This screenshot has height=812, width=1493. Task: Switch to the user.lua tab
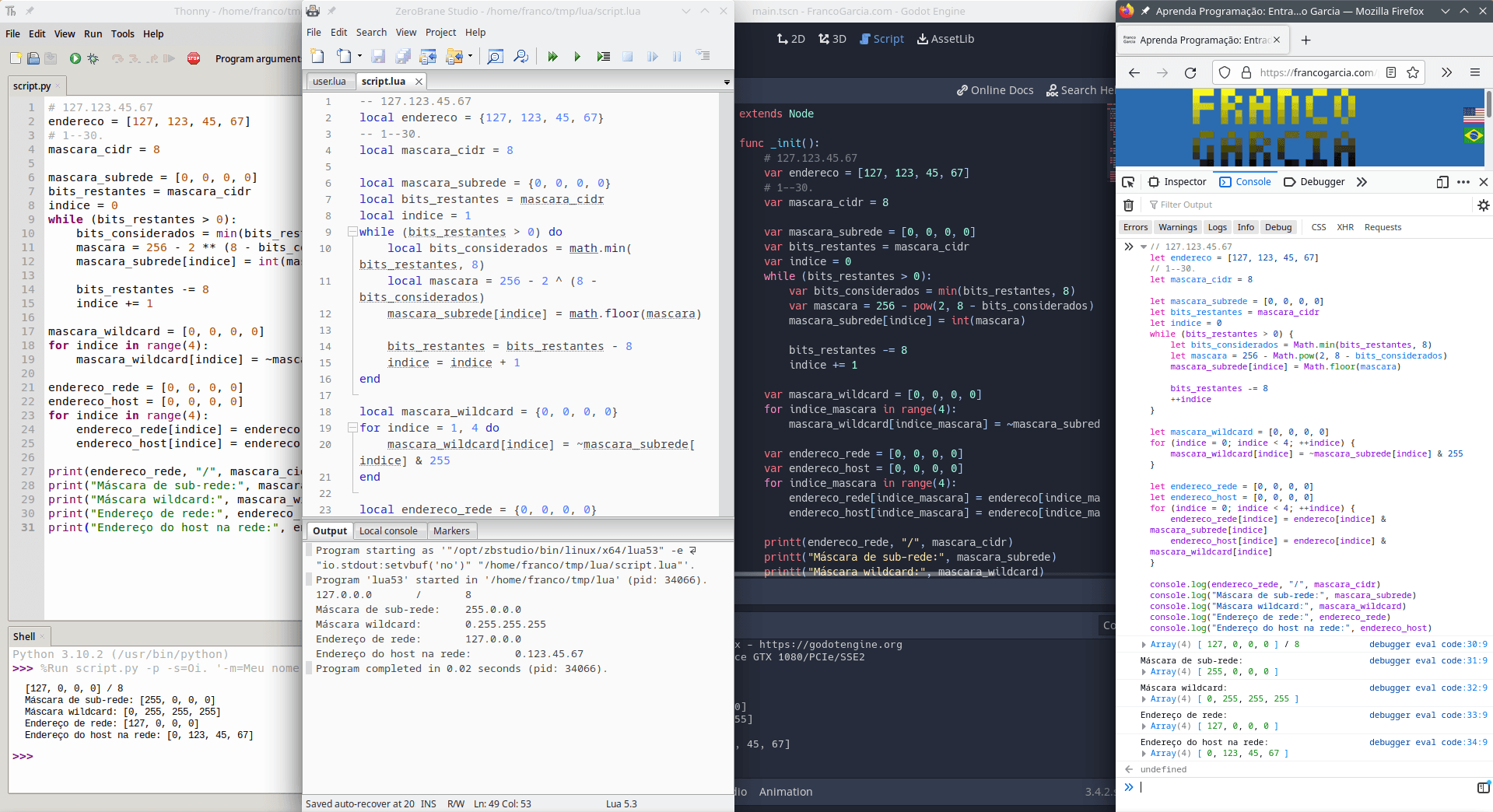pyautogui.click(x=330, y=81)
